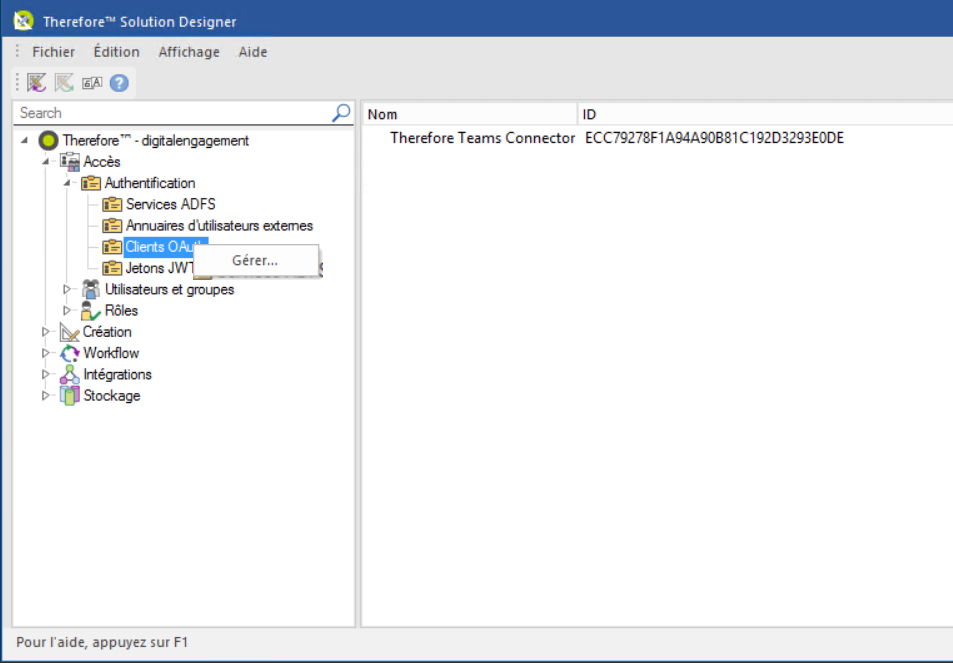953x663 pixels.
Task: Click the Rôles tree icon
Action: point(91,311)
